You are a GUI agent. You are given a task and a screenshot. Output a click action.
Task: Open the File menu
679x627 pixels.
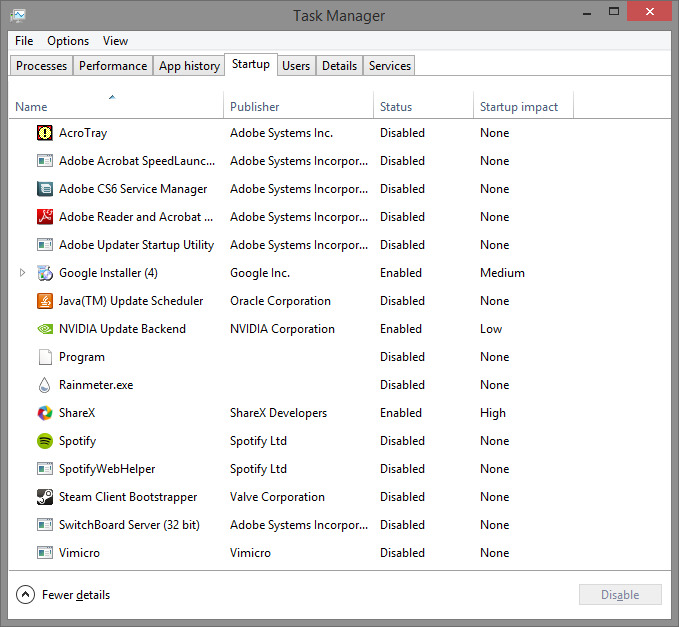click(24, 41)
